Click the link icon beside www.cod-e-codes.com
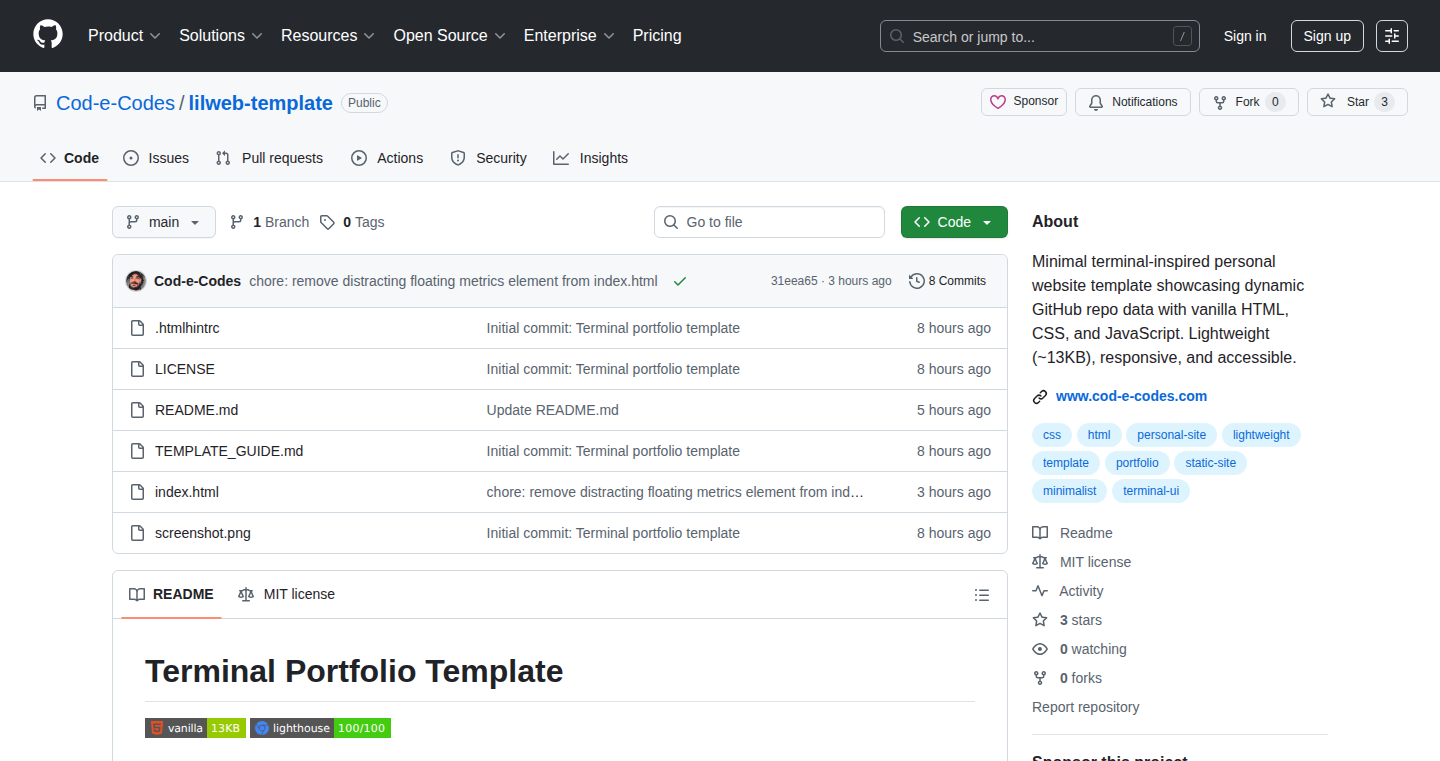 pos(1040,397)
